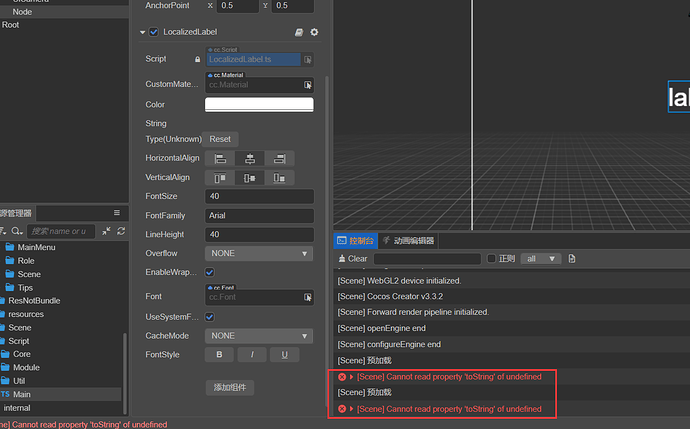Pick a CustomMaterial asset via picker icon

(308, 85)
